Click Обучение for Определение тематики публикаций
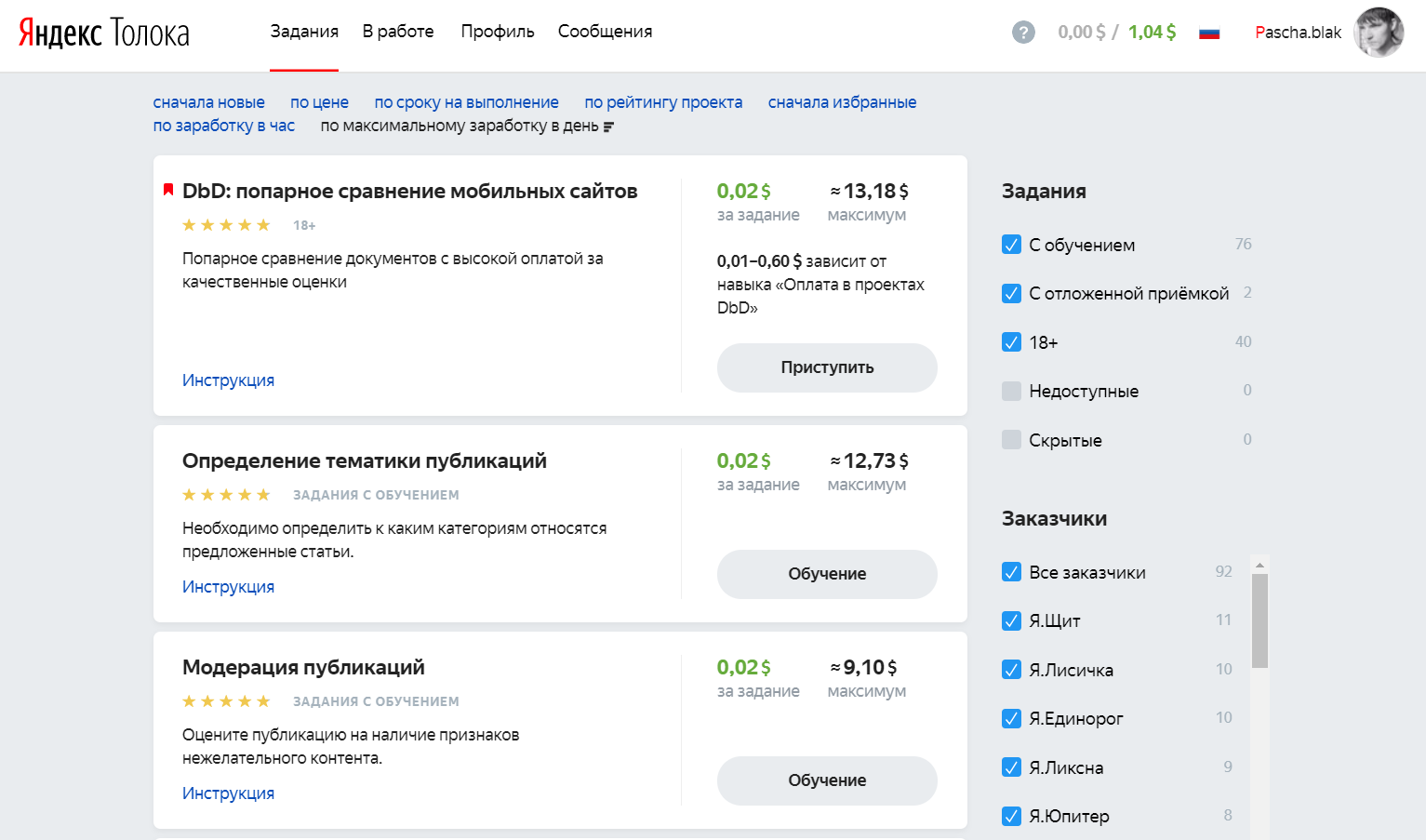This screenshot has height=840, width=1426. point(827,574)
